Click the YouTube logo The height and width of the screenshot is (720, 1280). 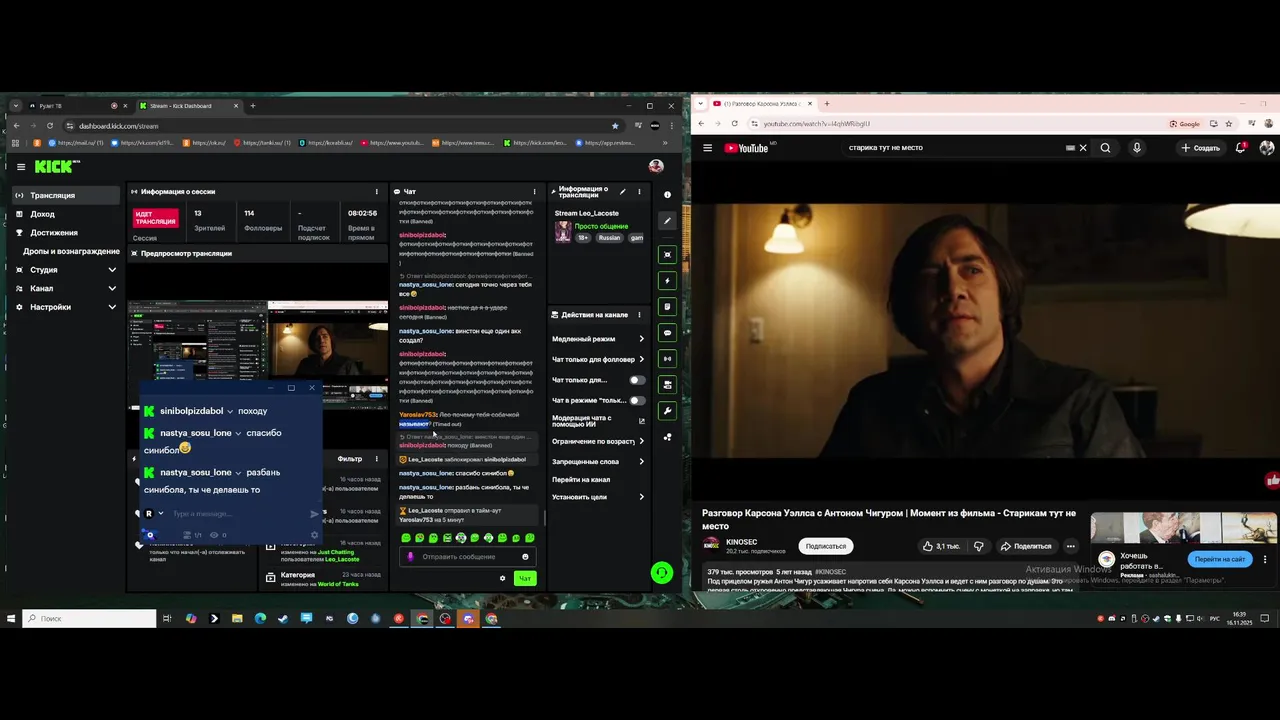click(746, 148)
